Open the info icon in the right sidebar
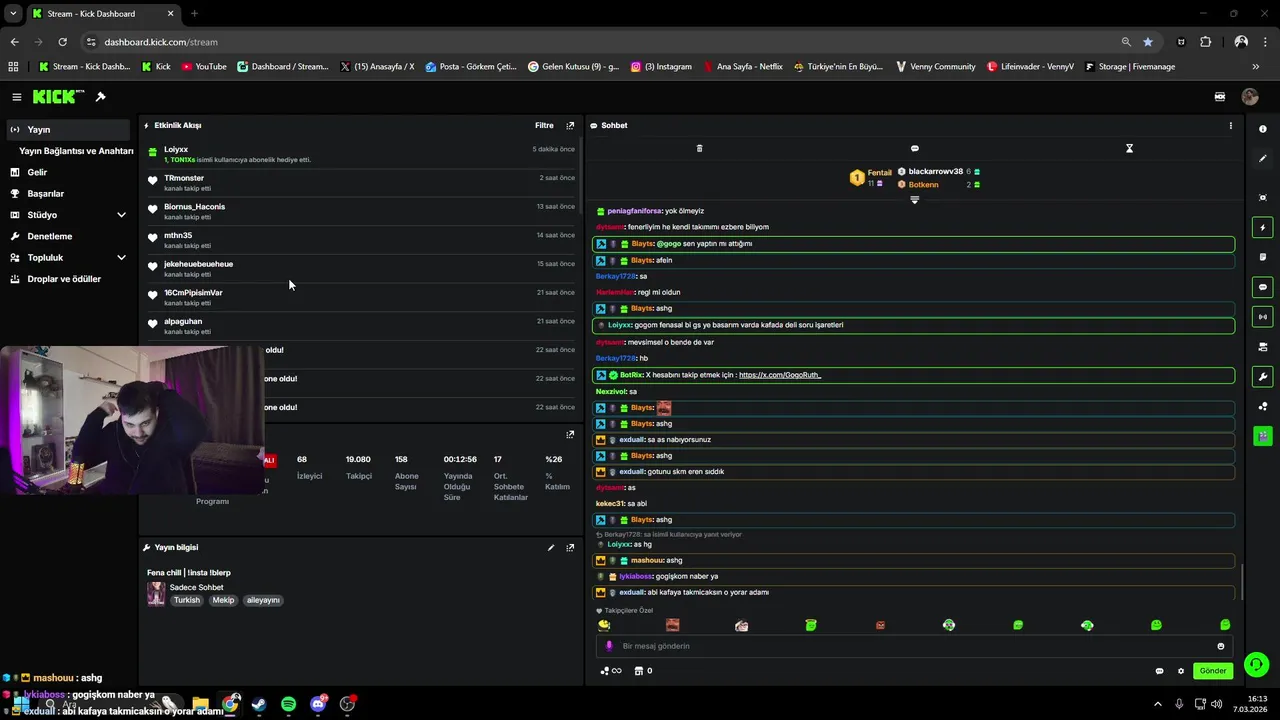The width and height of the screenshot is (1280, 720). pyautogui.click(x=1263, y=129)
